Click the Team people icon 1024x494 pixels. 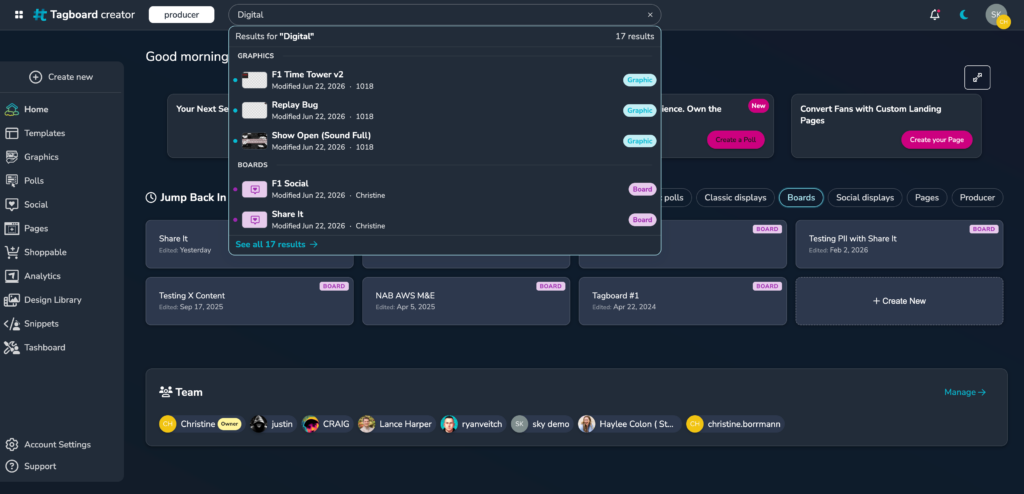point(165,392)
